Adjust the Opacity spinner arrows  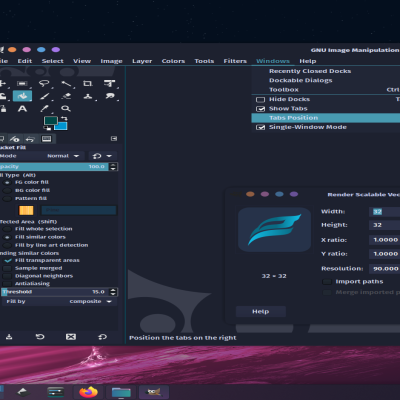113,167
